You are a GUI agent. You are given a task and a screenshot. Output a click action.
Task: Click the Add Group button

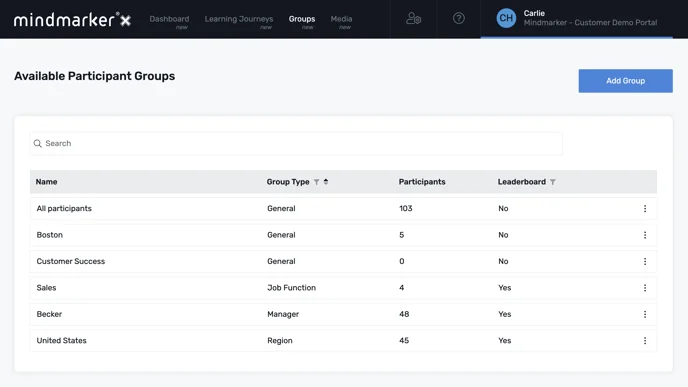click(x=625, y=81)
